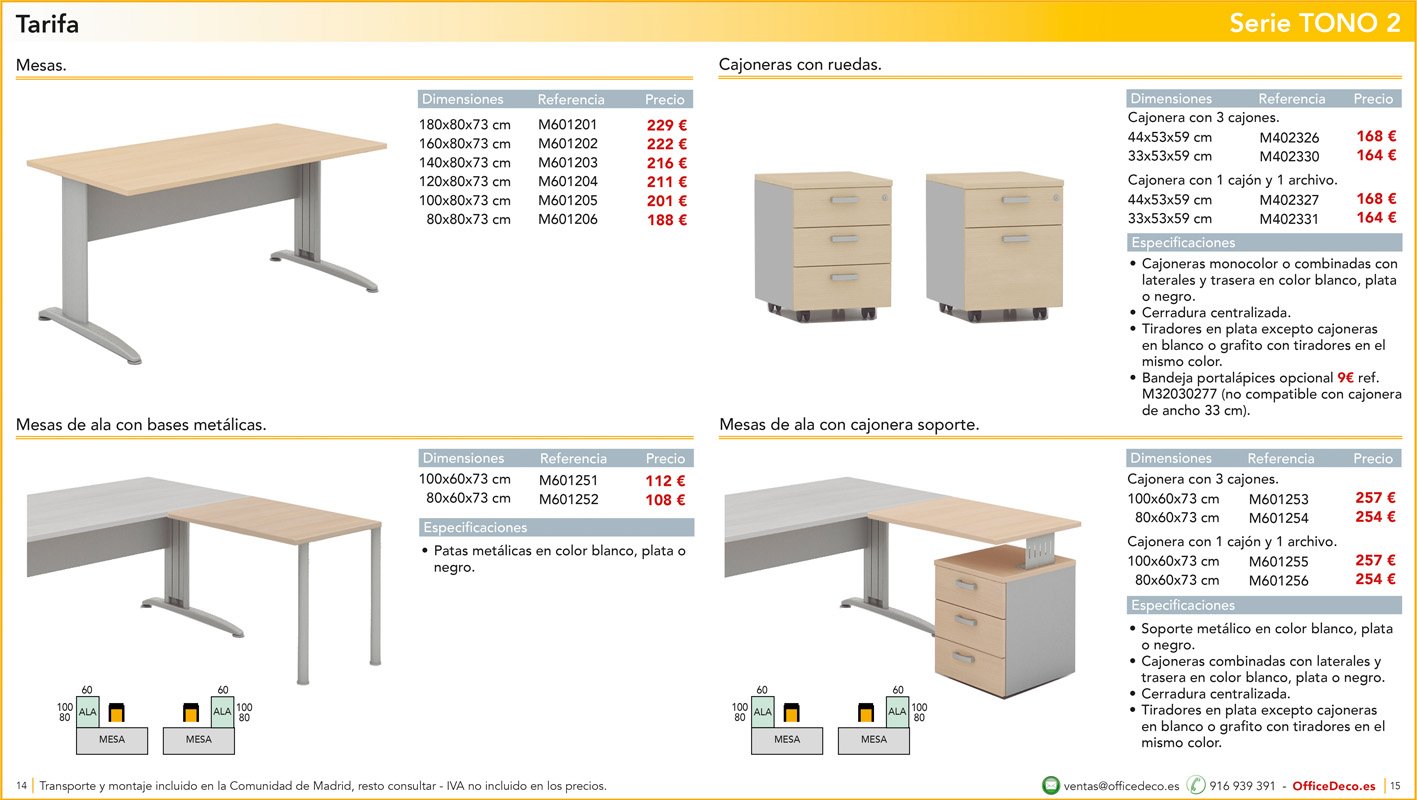Click the 'Tarifa' page title
Viewport: 1417px width, 800px height.
pyautogui.click(x=47, y=23)
